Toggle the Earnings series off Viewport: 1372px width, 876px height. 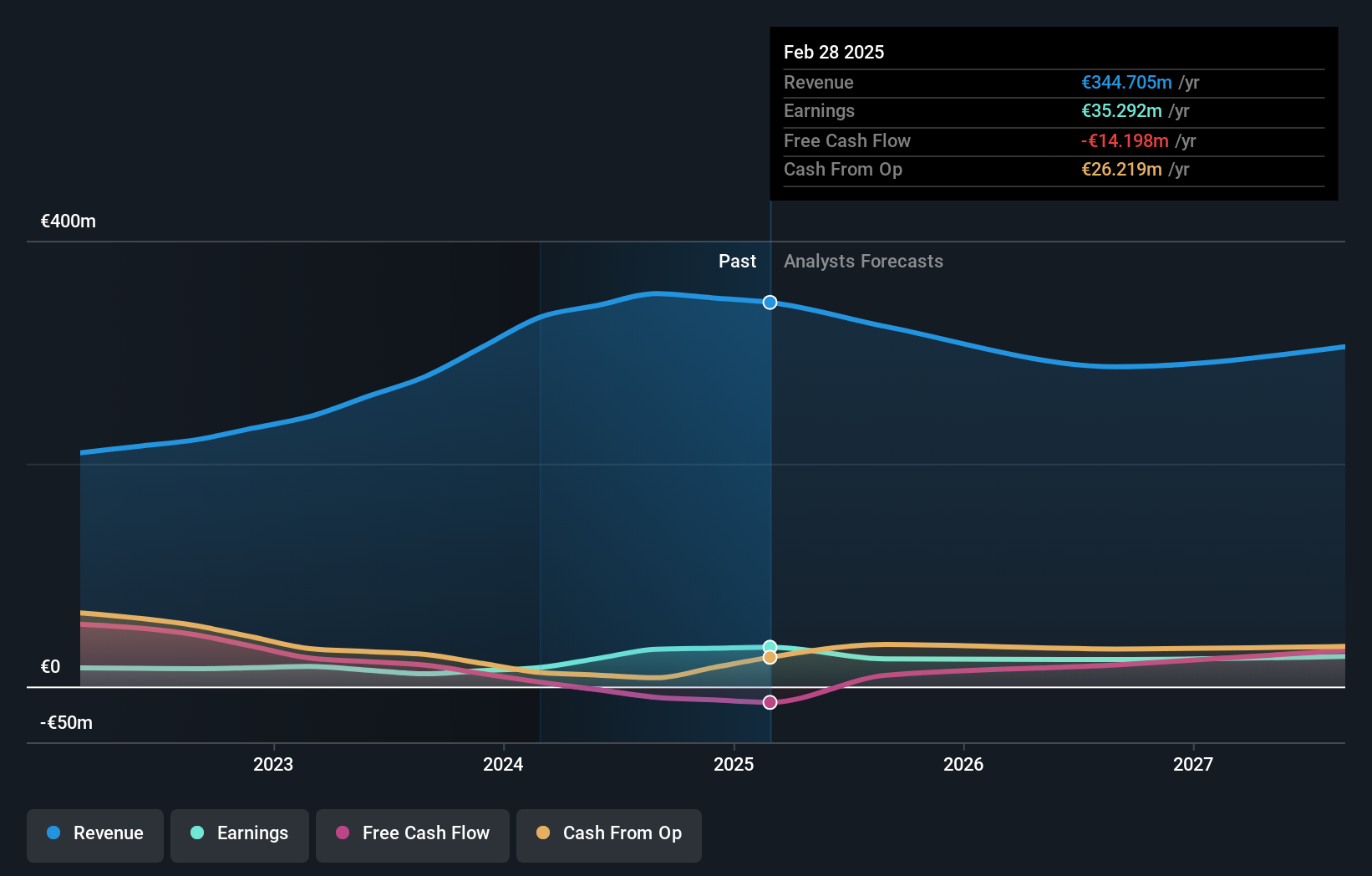click(x=239, y=835)
